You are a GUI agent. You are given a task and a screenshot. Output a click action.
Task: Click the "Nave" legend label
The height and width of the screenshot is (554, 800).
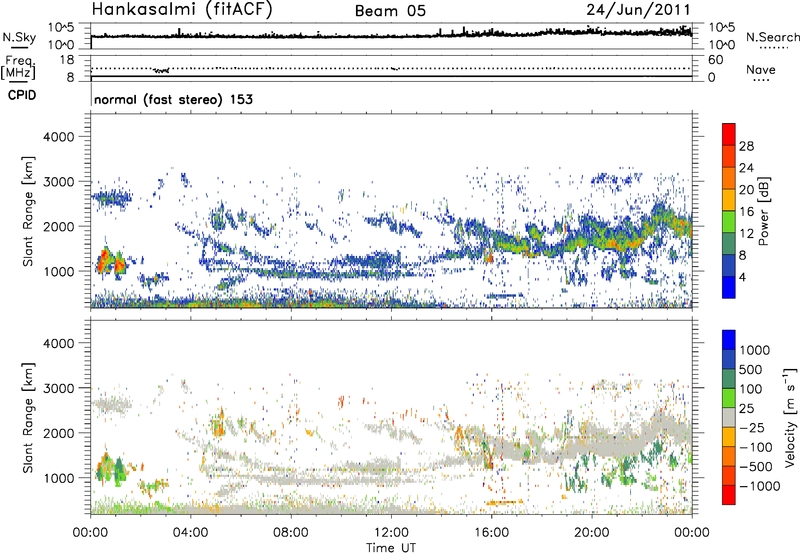coord(761,69)
